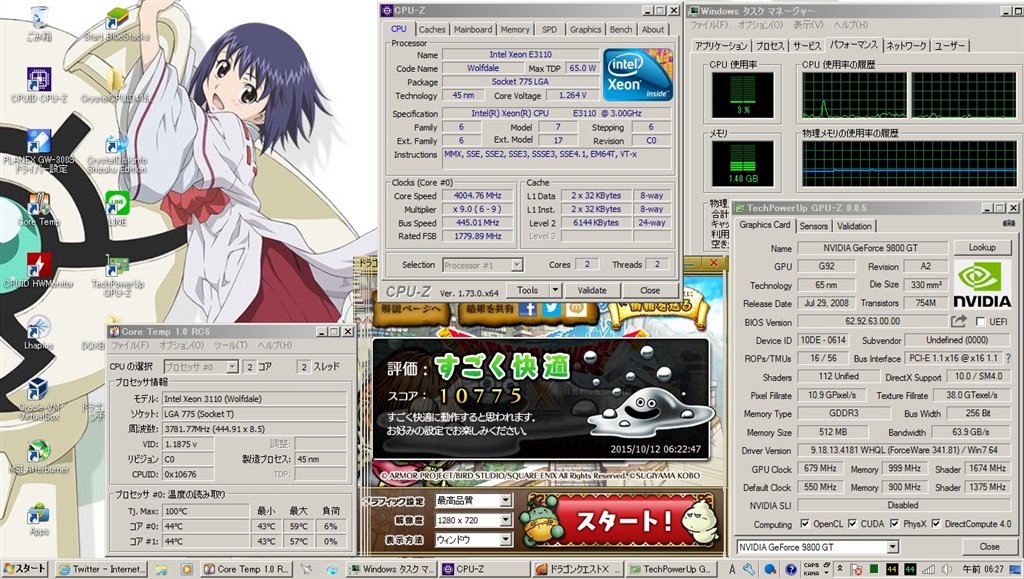Open the Explorer folder quick-launch icon on taskbar

click(x=162, y=569)
